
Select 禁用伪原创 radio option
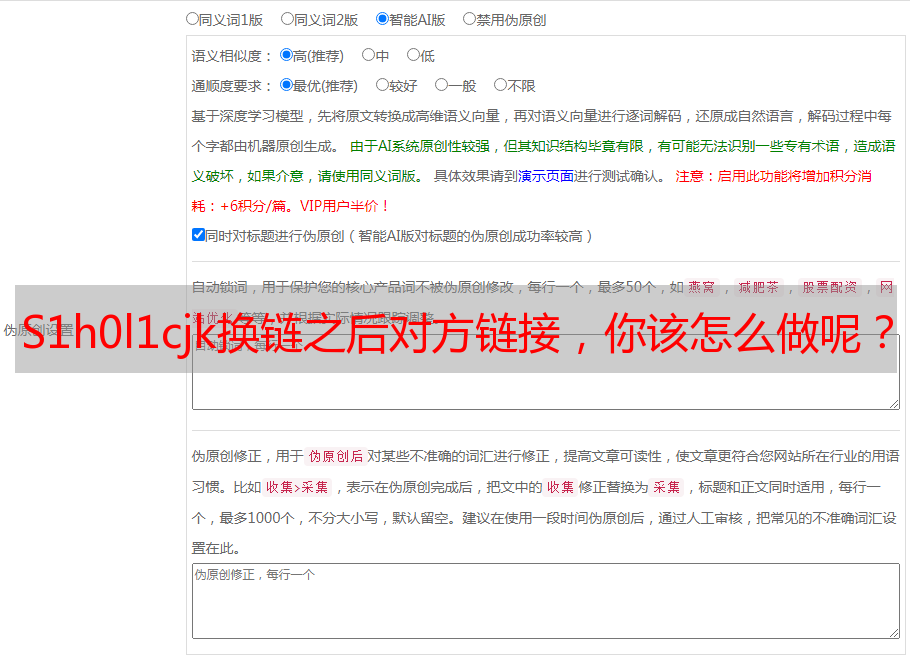(x=469, y=19)
